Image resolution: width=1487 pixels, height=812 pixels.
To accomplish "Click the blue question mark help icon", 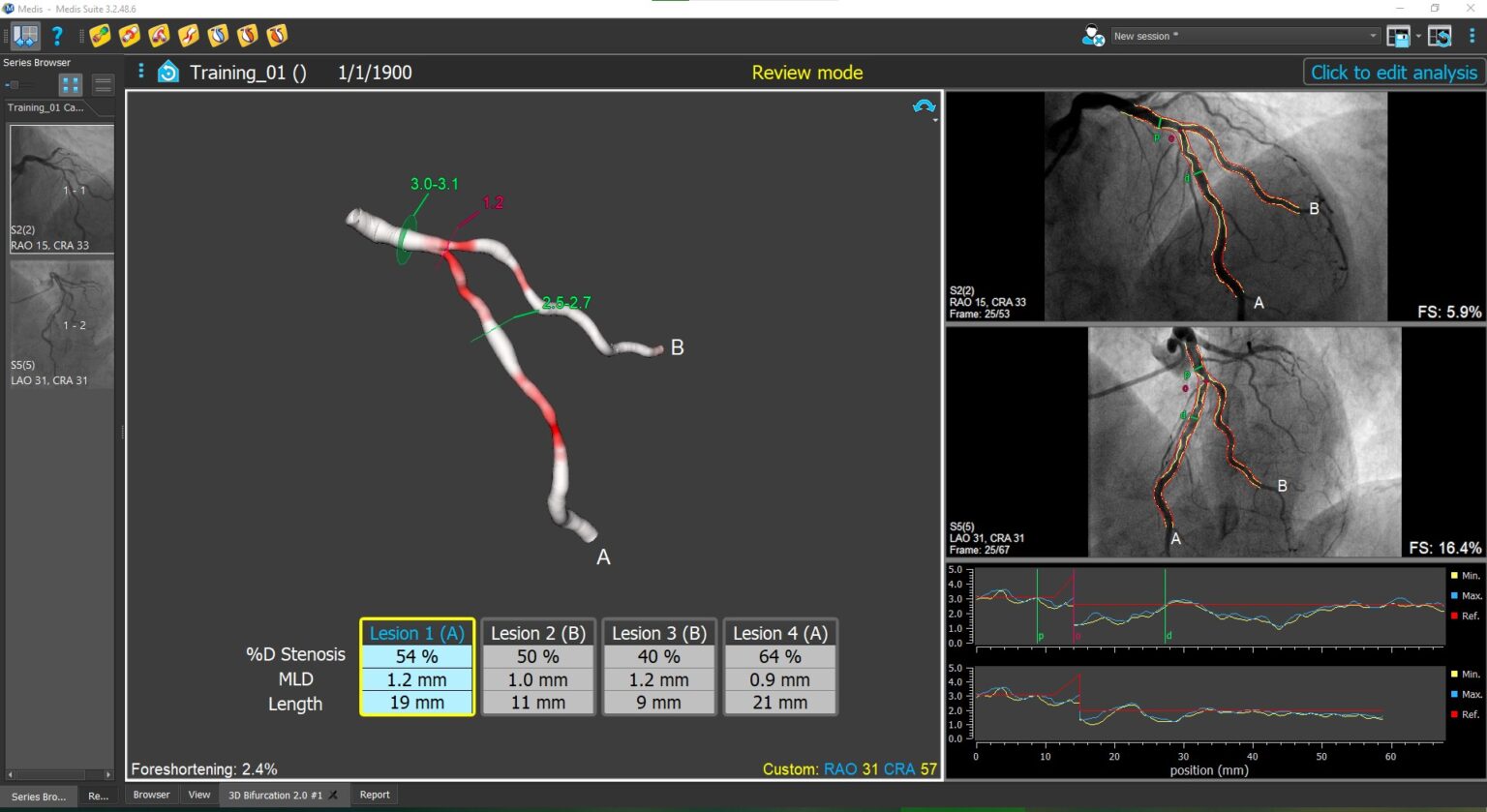I will (57, 37).
